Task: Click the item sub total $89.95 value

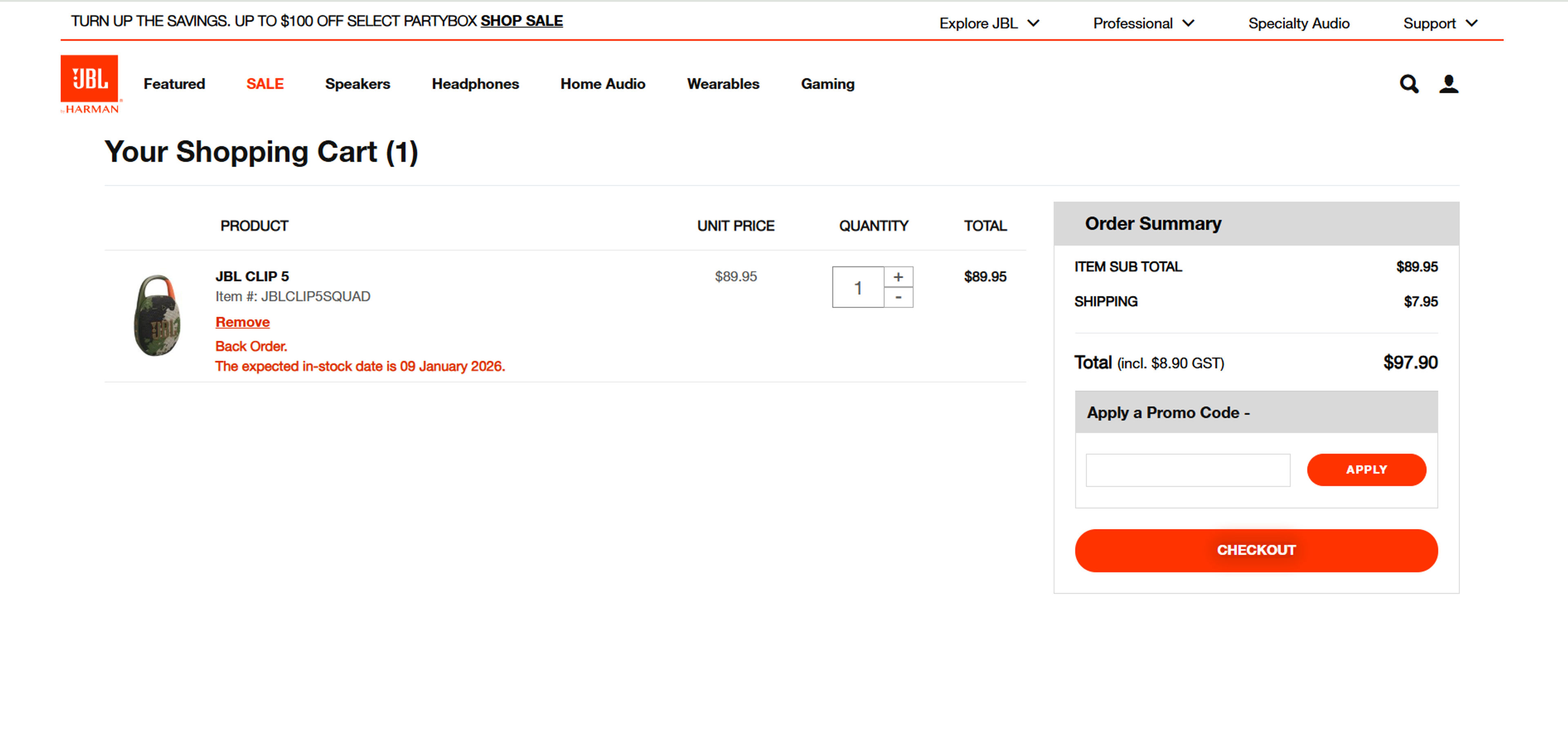Action: click(1417, 267)
